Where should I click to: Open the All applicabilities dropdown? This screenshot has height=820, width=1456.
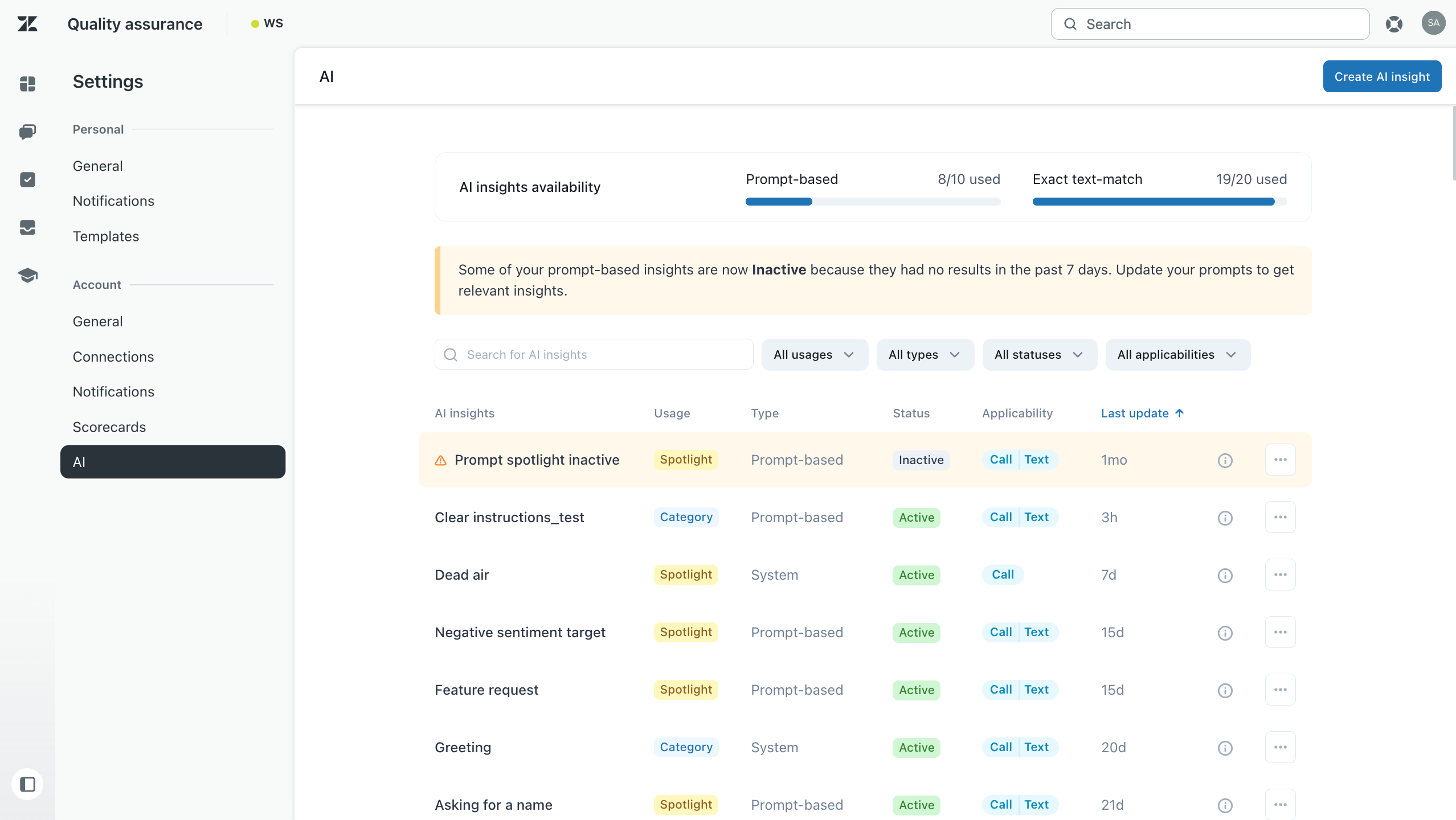pos(1177,355)
